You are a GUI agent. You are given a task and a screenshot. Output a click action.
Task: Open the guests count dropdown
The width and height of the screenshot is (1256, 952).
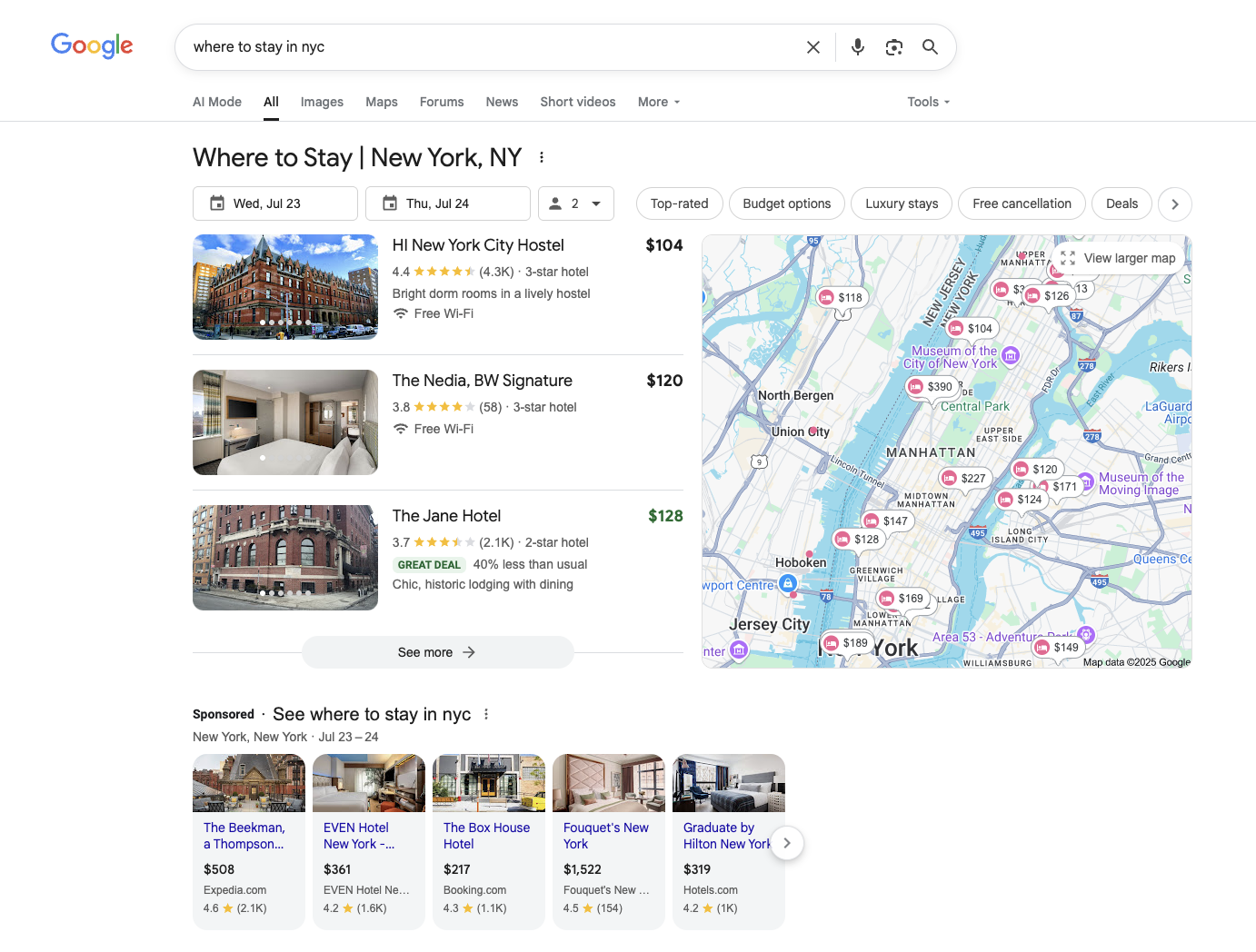576,203
